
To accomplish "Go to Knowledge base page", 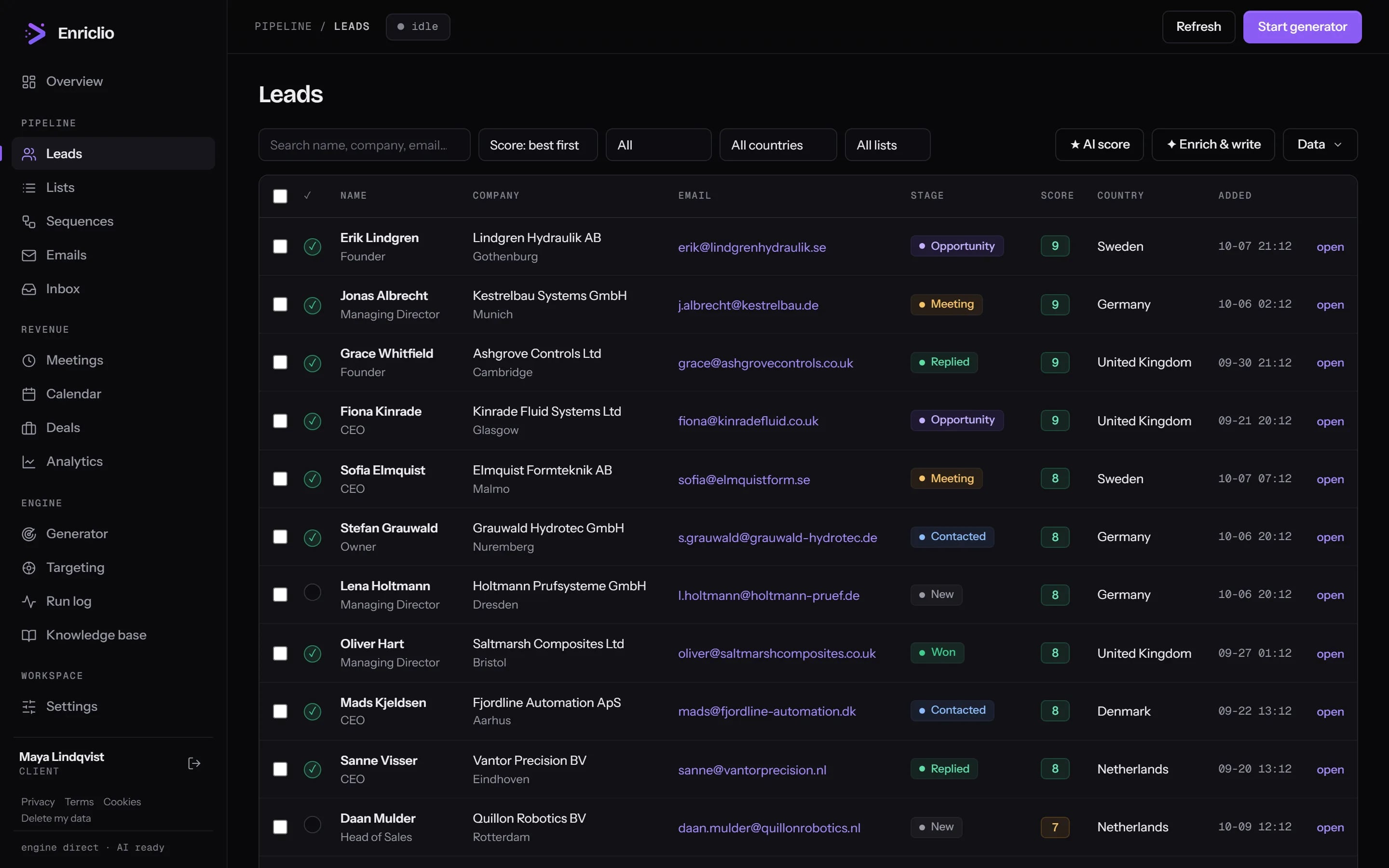I will click(113, 636).
